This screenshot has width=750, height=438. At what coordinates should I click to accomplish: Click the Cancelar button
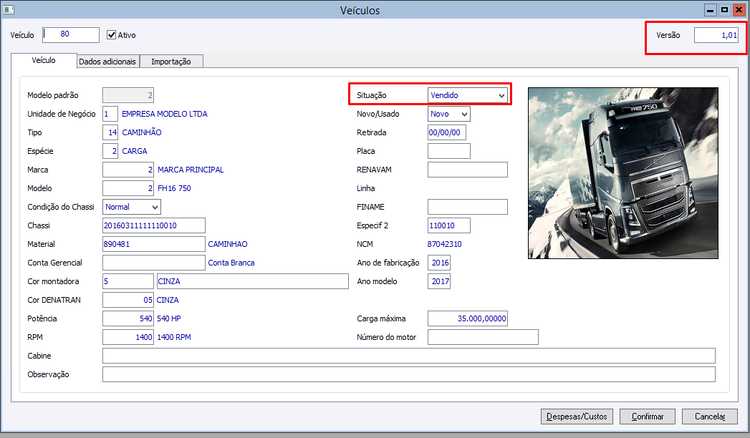[710, 416]
